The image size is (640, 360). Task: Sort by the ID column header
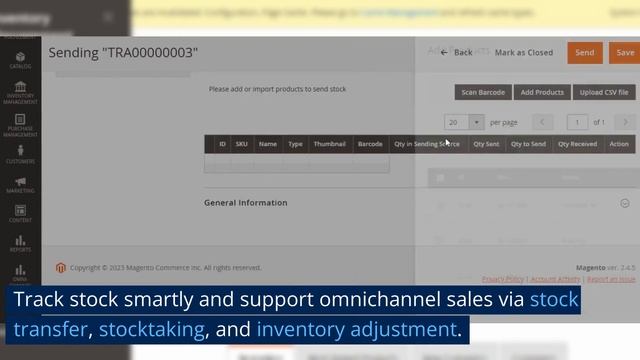(x=222, y=144)
